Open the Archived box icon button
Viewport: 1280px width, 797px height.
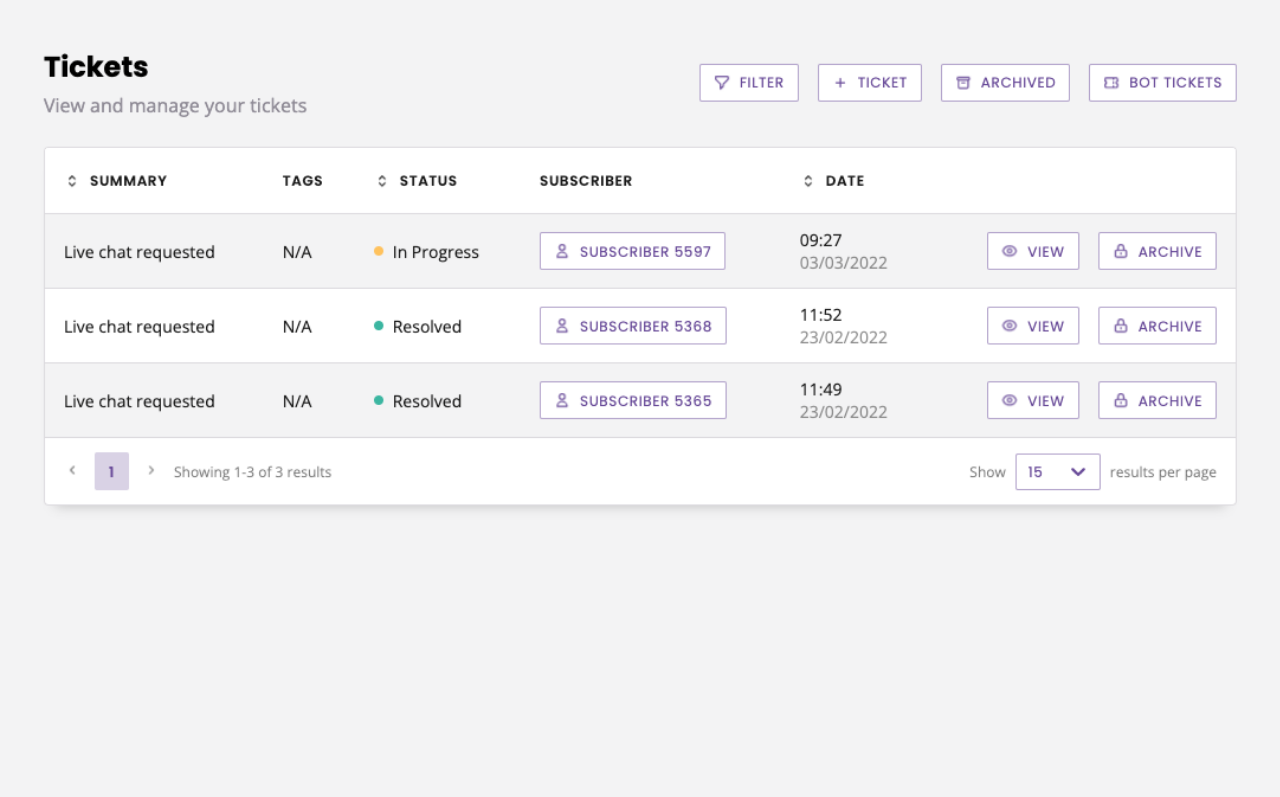[1005, 83]
